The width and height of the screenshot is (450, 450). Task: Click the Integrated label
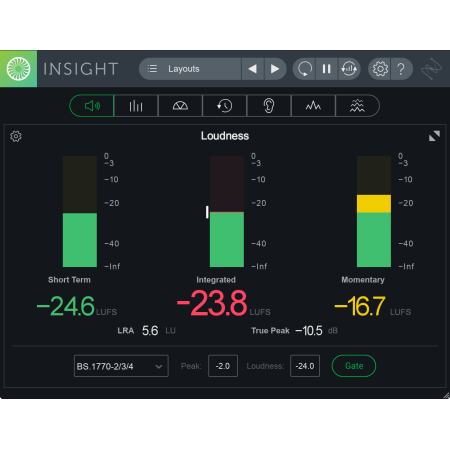(216, 280)
